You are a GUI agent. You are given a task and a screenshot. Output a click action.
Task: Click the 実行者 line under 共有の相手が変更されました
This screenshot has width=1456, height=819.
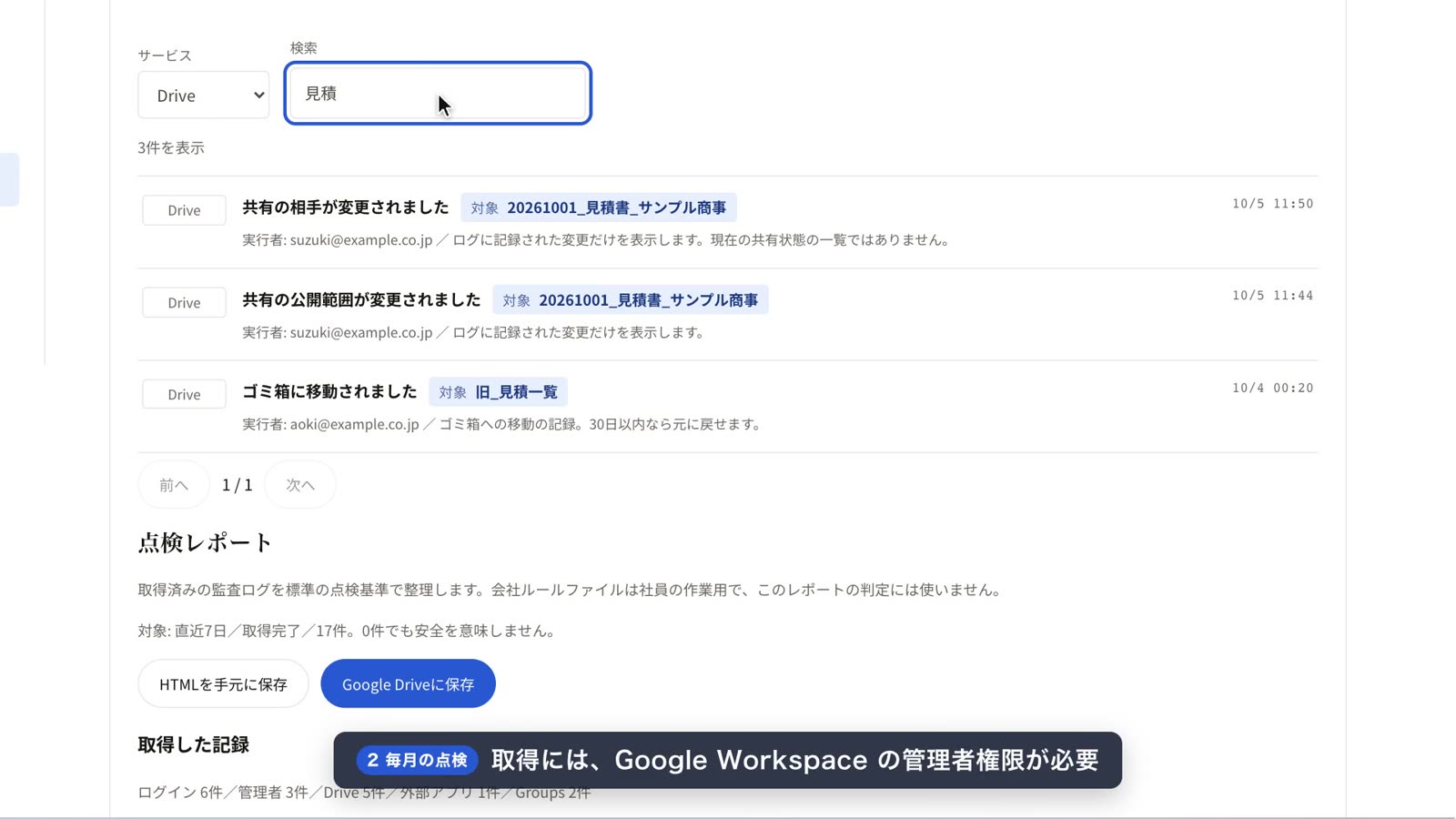click(598, 240)
